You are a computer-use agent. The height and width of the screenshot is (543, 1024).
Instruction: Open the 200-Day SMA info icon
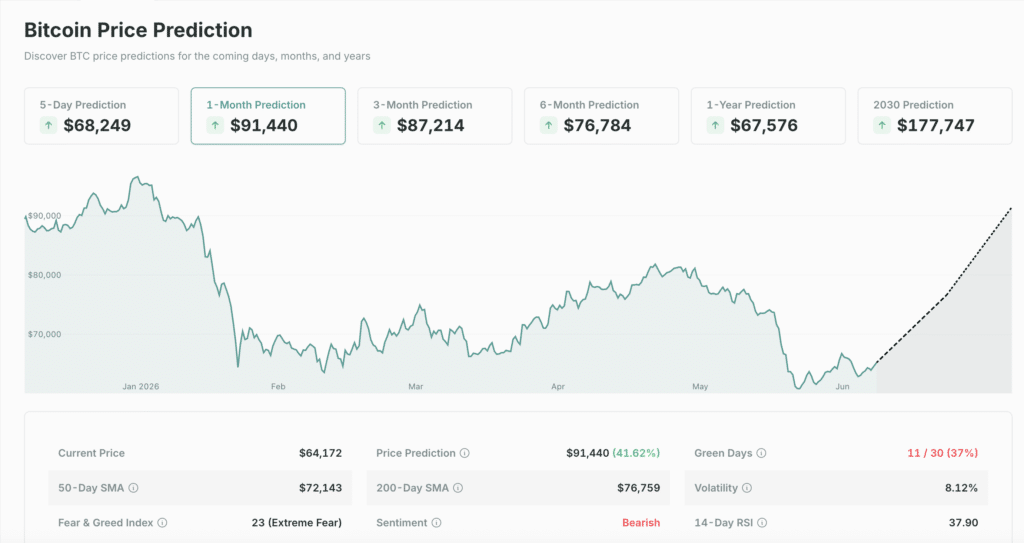(x=458, y=488)
